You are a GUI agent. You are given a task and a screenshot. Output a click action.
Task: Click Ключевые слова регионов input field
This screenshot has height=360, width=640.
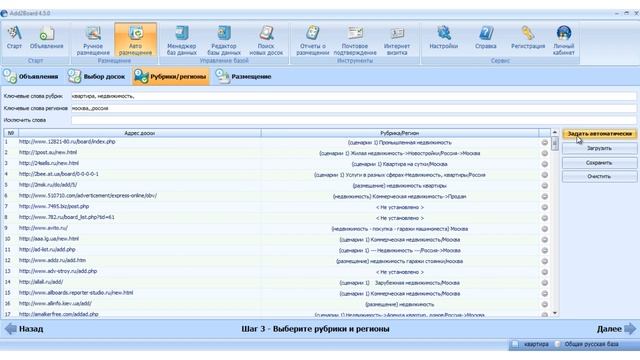353,108
